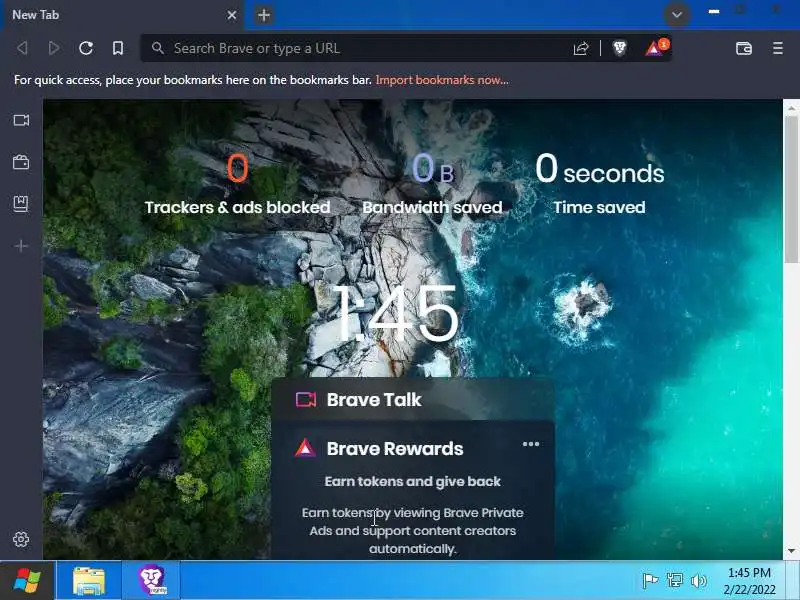
Task: Open the network tray icon
Action: [x=674, y=581]
